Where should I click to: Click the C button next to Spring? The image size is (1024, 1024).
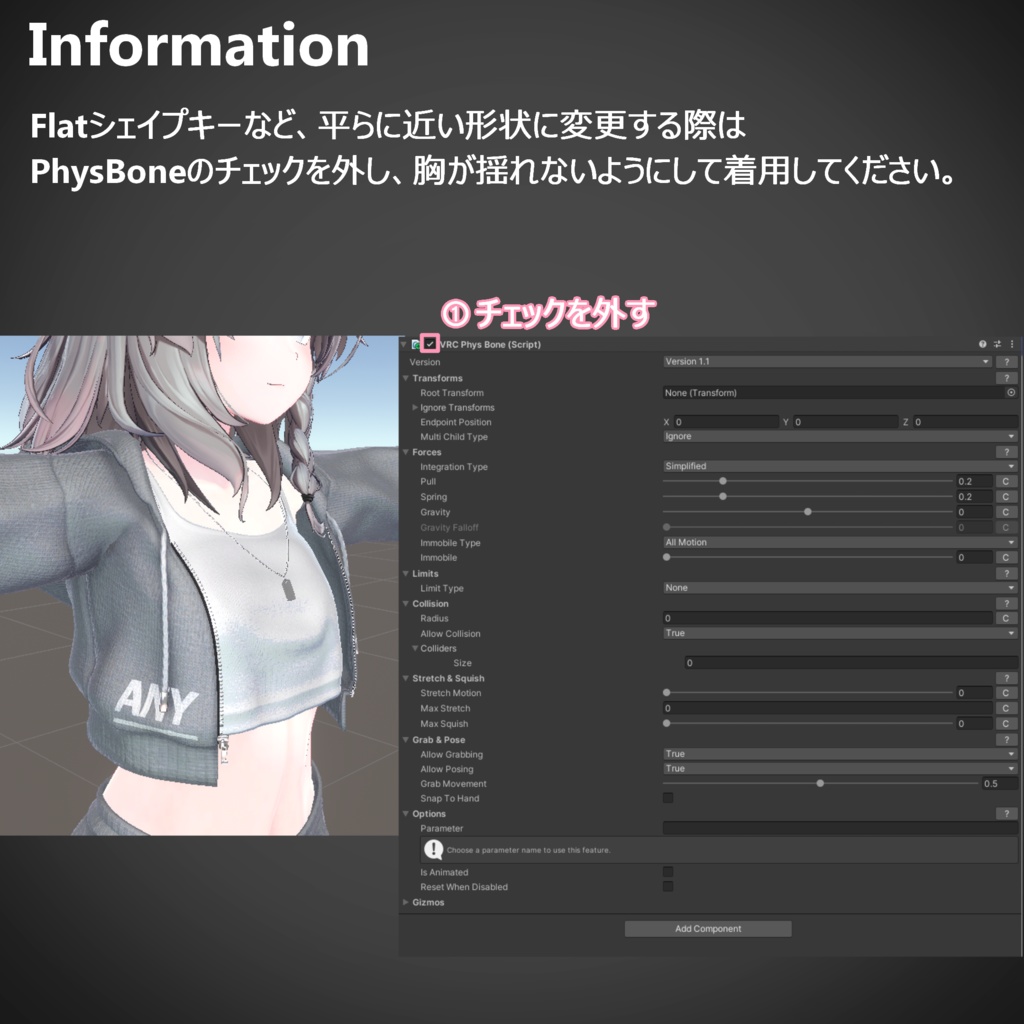click(x=1005, y=496)
